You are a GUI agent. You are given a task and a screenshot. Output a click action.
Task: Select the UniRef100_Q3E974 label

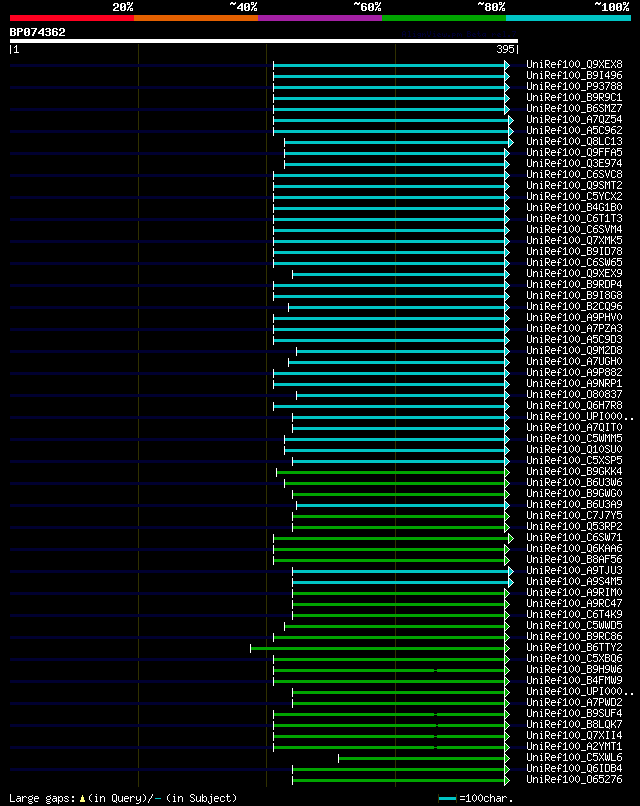coord(574,163)
